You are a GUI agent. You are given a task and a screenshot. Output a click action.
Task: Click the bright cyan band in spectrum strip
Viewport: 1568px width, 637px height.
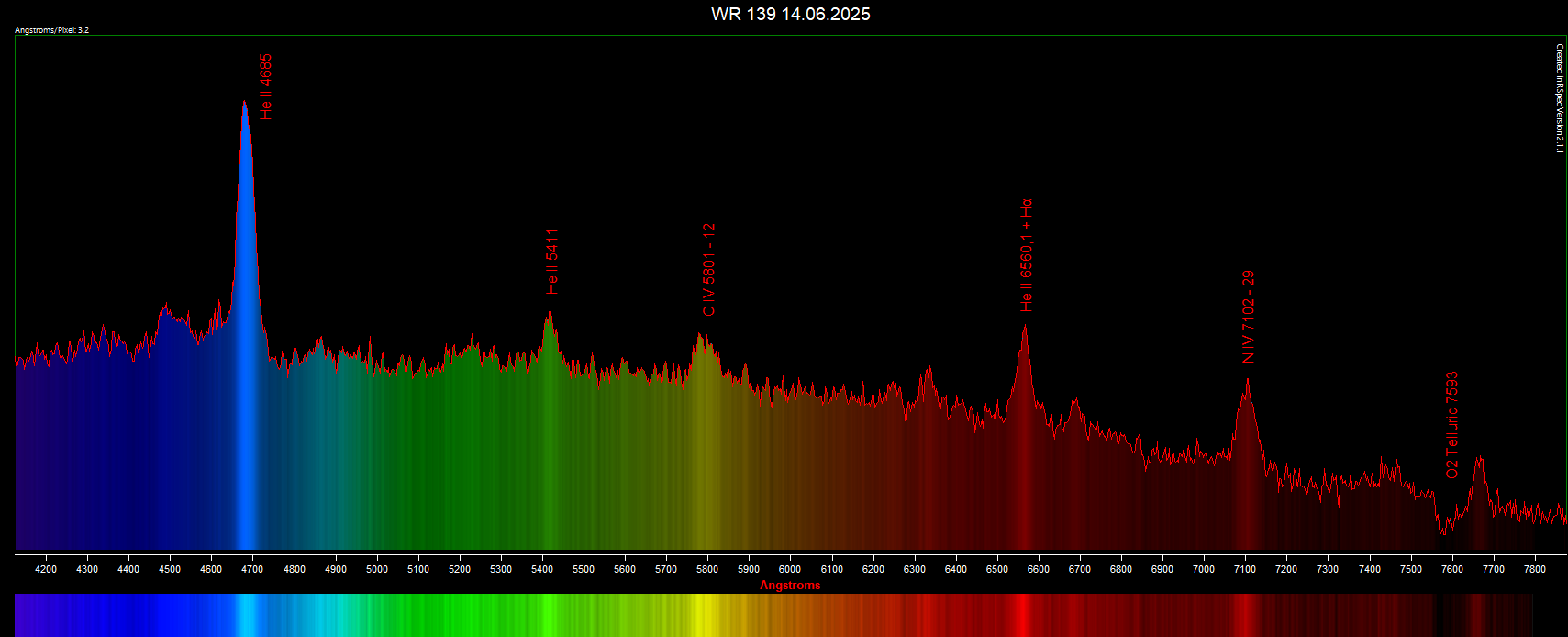[248, 615]
